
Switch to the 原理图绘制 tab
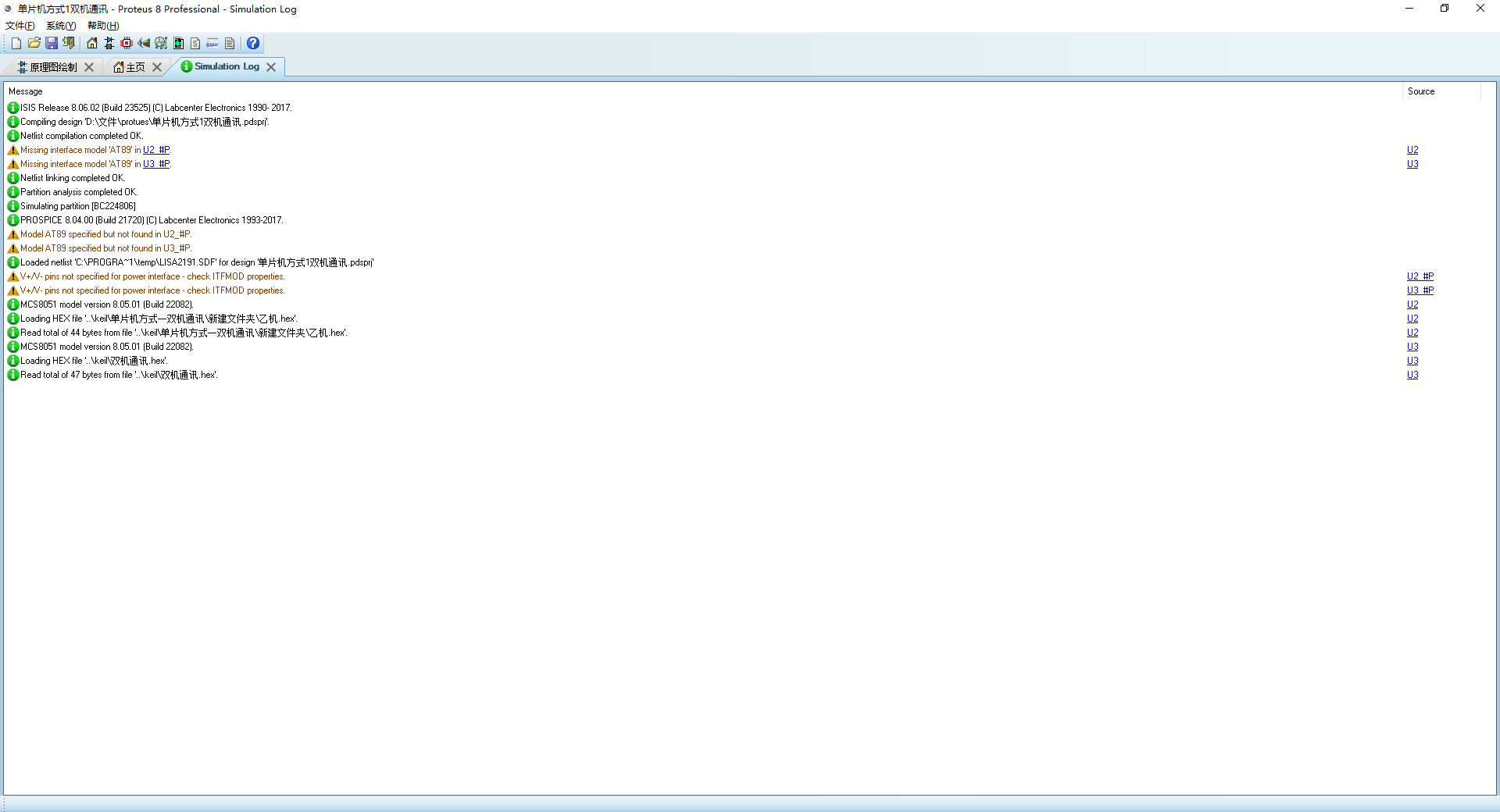(53, 67)
